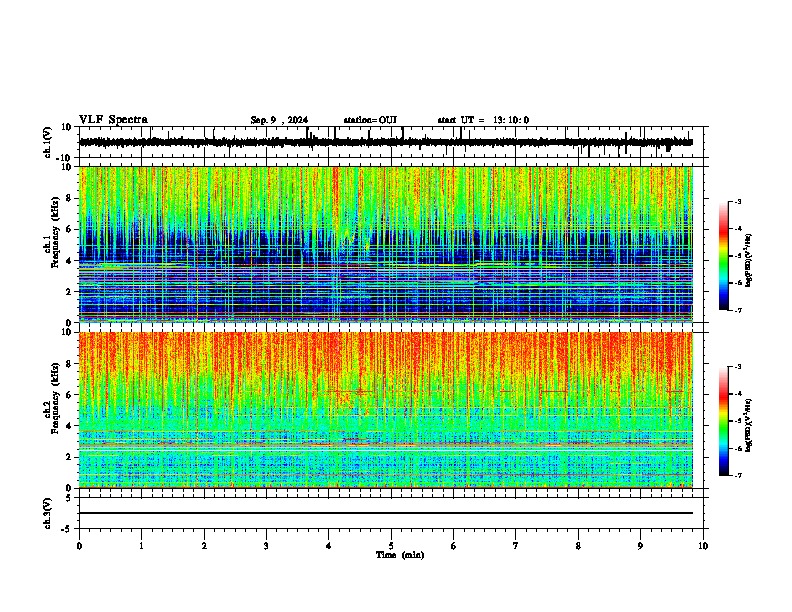
Task: Select the date text Sep. 9, 2024
Action: coord(279,120)
